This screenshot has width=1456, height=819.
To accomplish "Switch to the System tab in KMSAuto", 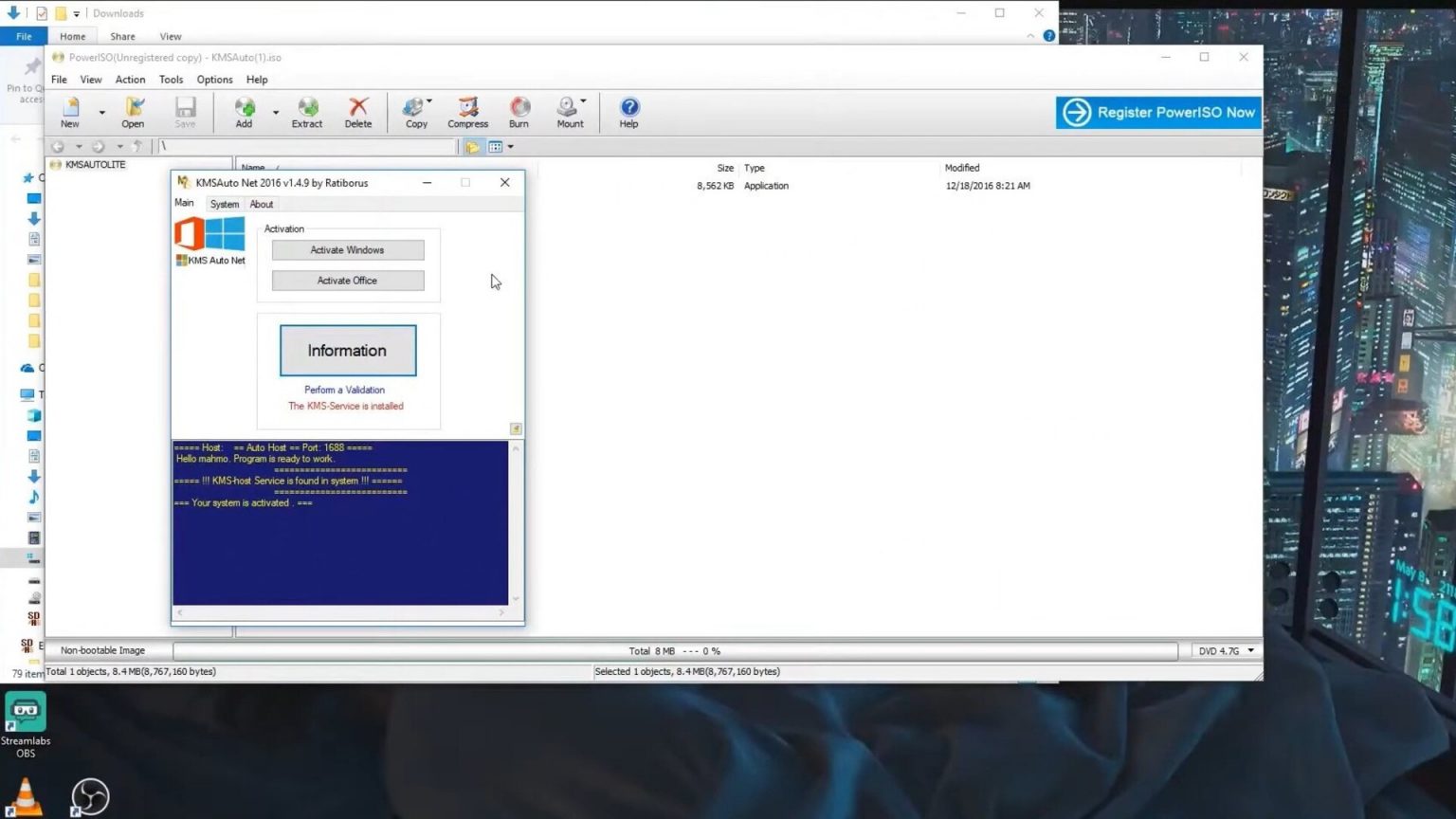I will [224, 204].
